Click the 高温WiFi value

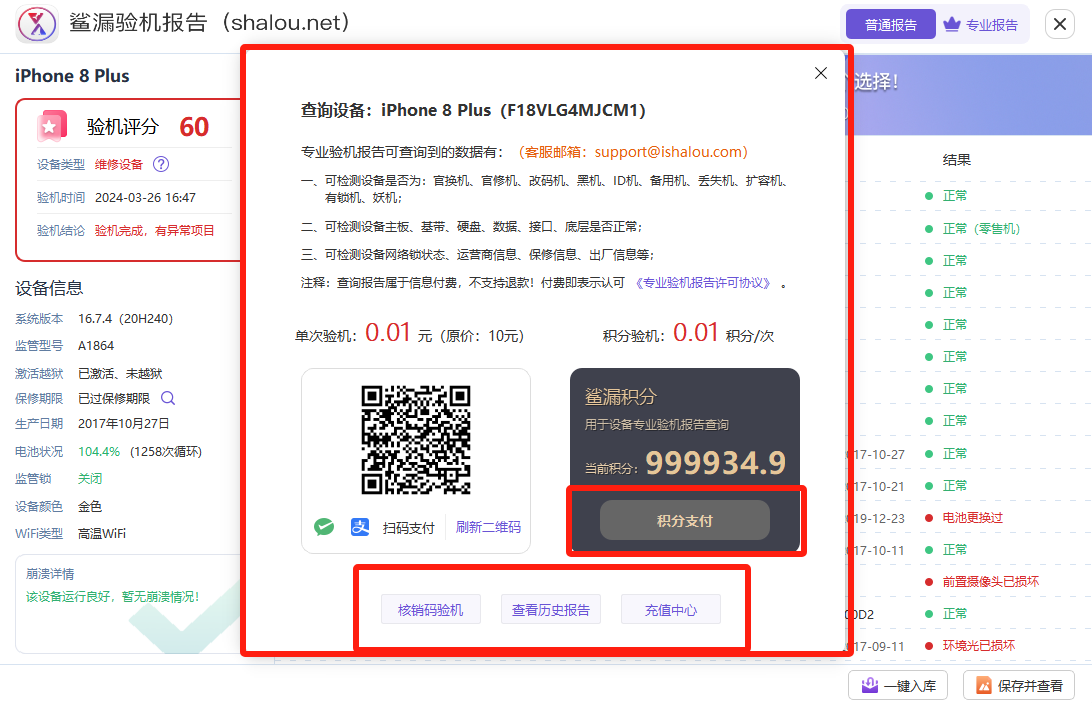click(102, 534)
